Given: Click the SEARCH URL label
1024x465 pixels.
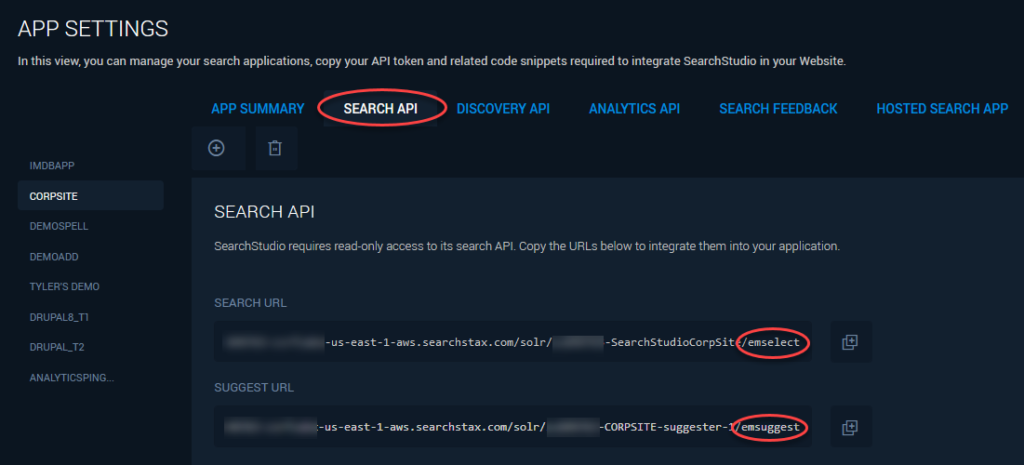Looking at the screenshot, I should tap(250, 303).
